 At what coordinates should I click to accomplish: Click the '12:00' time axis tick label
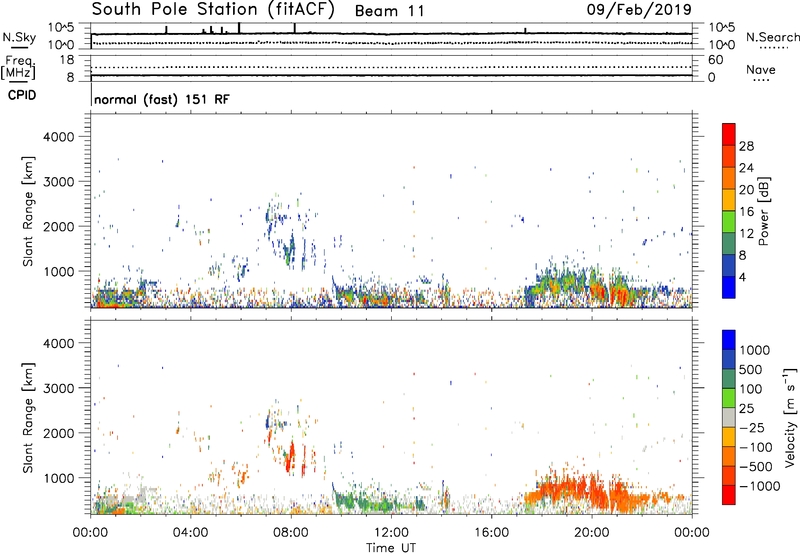[391, 533]
